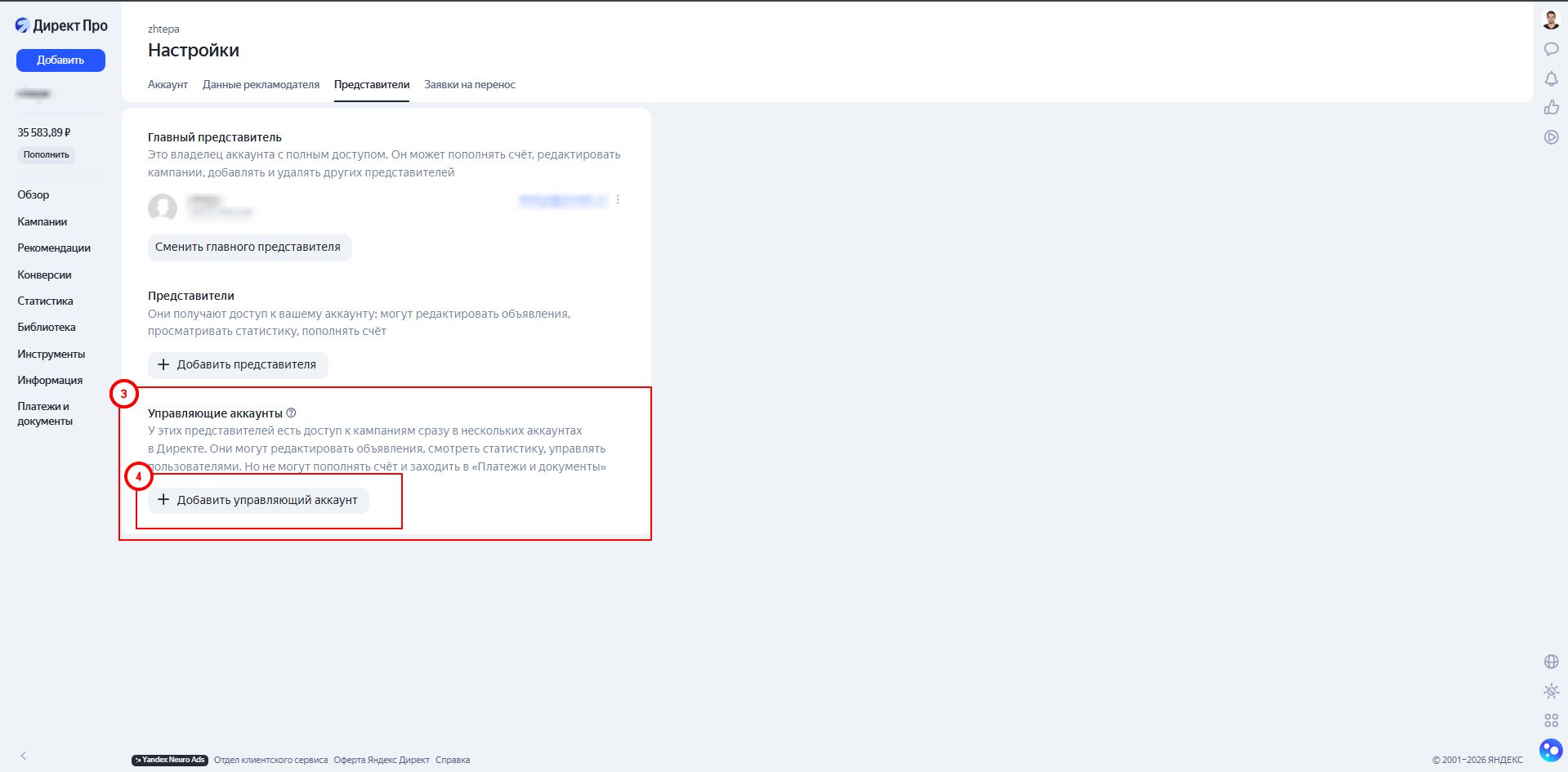Screen dimensions: 1568x772
Task: Switch to Данные рекламодателя tab
Action: pyautogui.click(x=261, y=85)
